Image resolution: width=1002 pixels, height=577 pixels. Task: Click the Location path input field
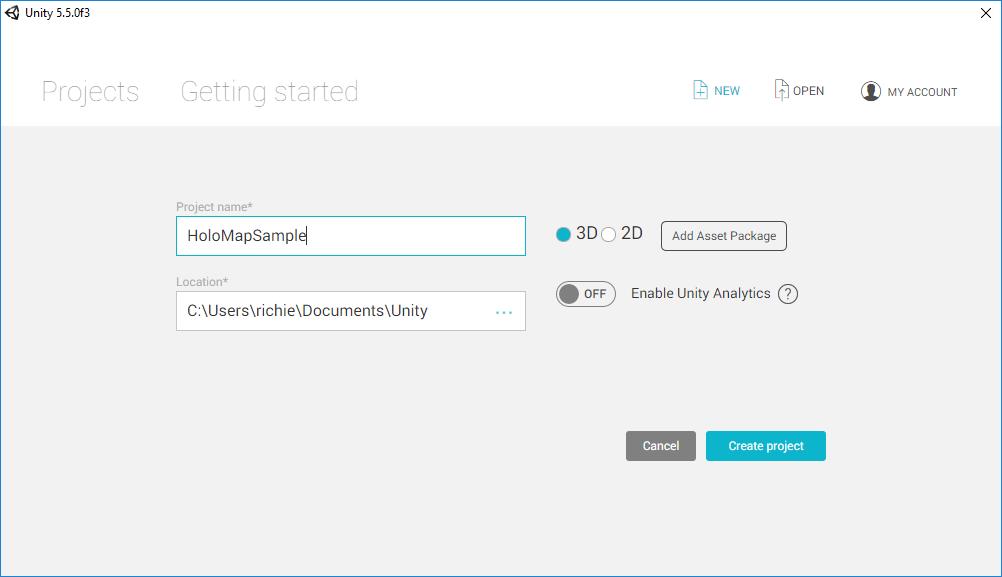351,311
